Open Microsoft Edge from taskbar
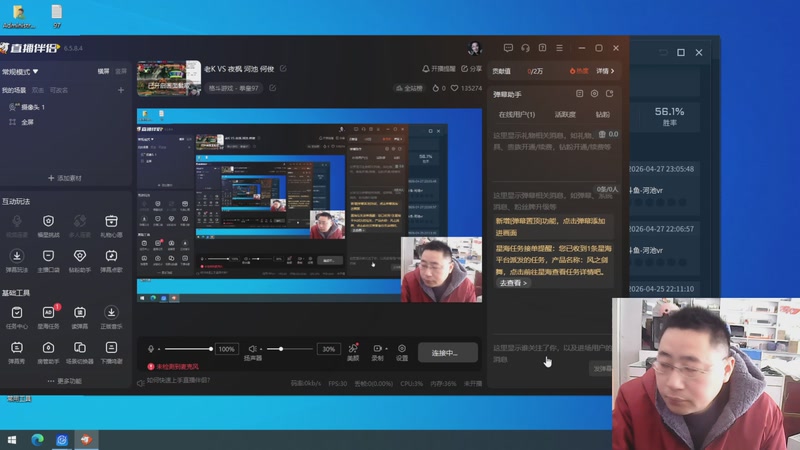 click(37, 440)
